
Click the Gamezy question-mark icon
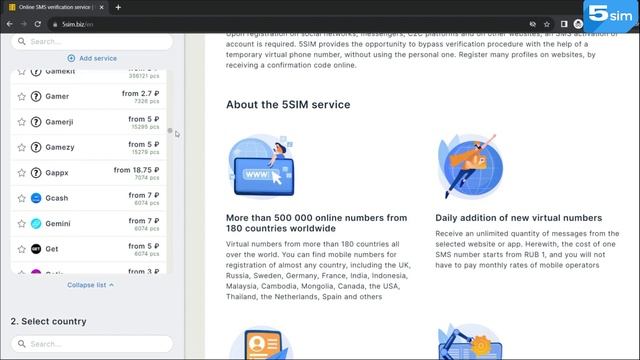tap(36, 147)
